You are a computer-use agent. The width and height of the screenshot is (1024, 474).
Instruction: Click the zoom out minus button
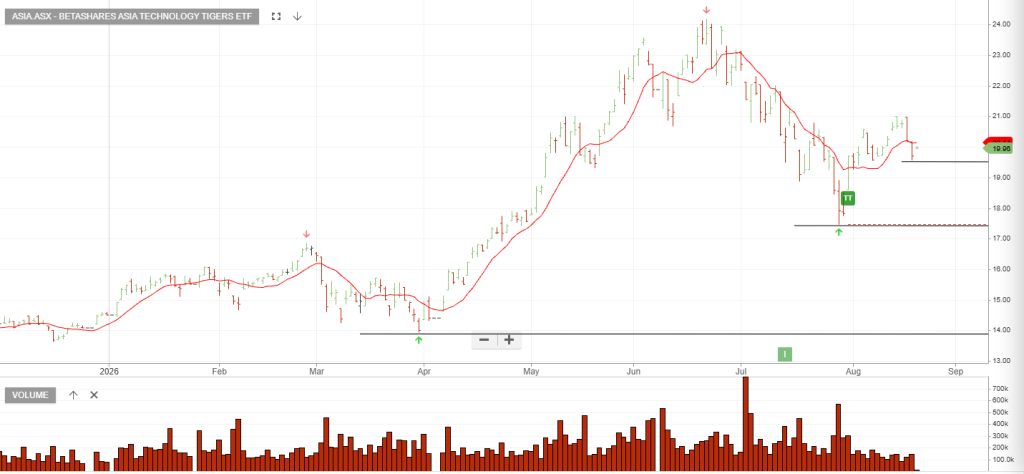pos(485,340)
